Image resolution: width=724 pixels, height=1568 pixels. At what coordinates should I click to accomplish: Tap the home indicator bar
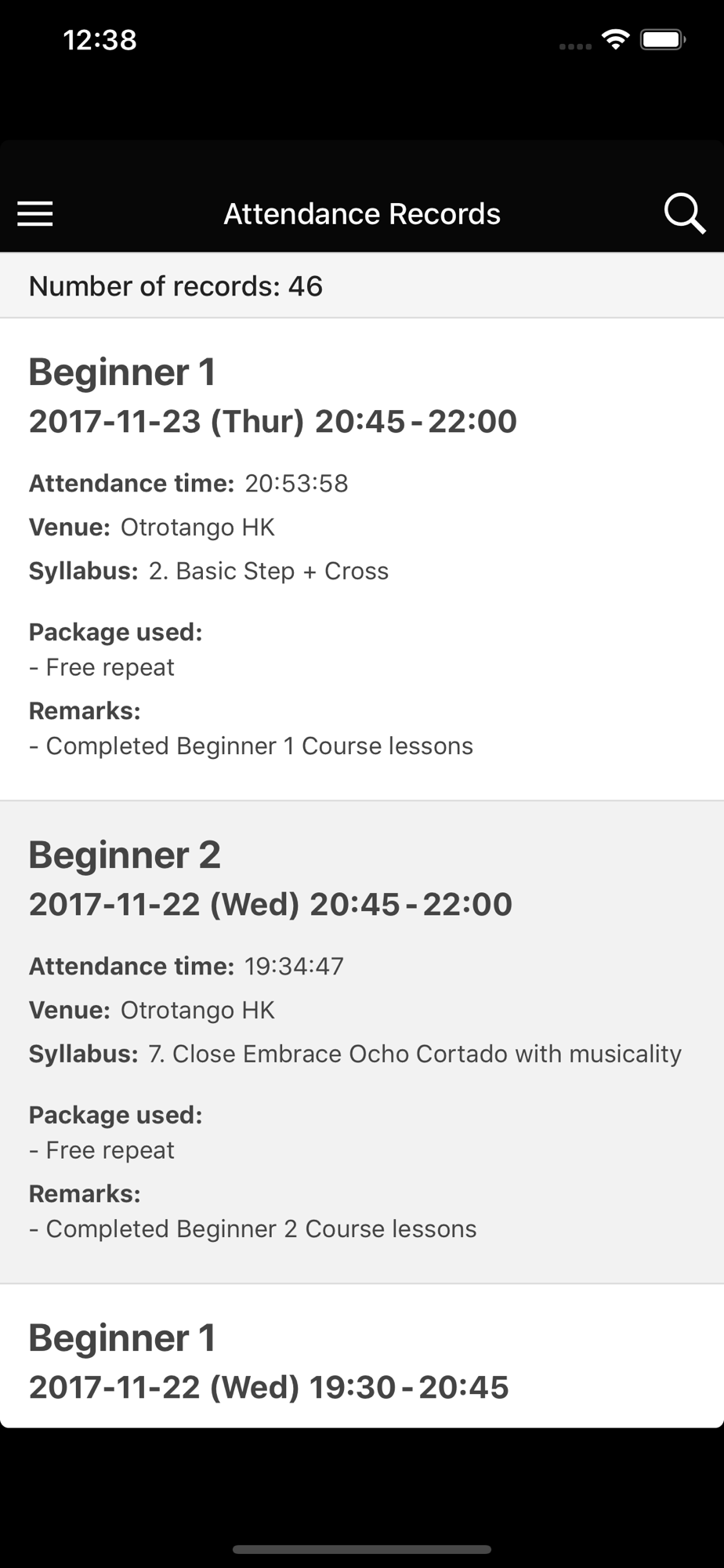click(362, 1549)
